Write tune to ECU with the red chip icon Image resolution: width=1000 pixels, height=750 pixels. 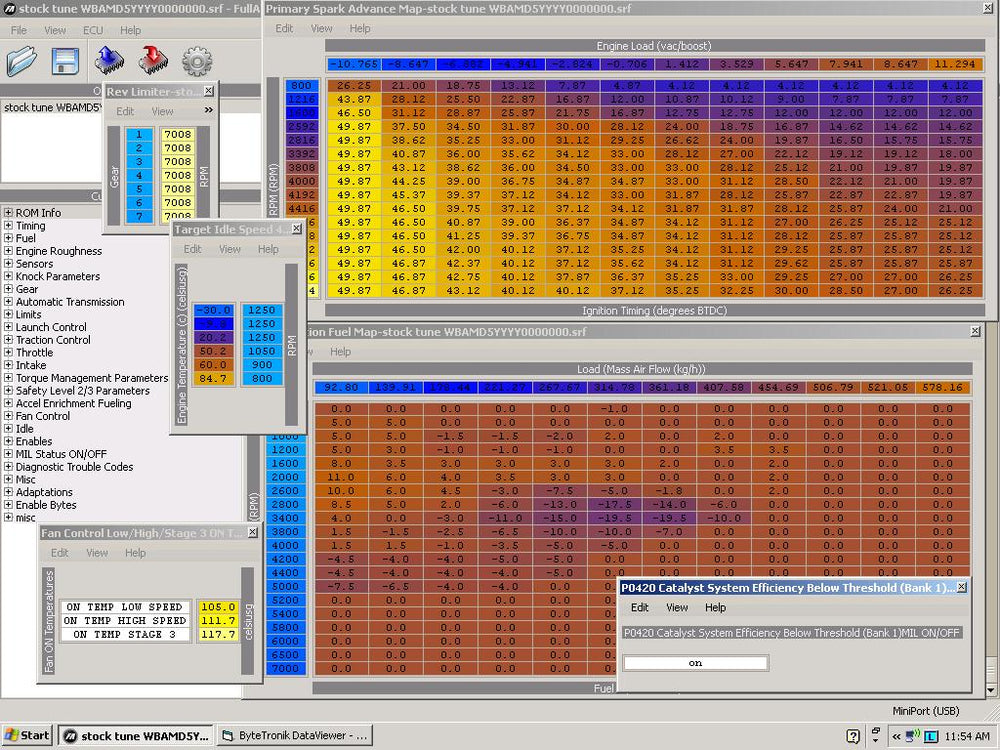point(153,60)
